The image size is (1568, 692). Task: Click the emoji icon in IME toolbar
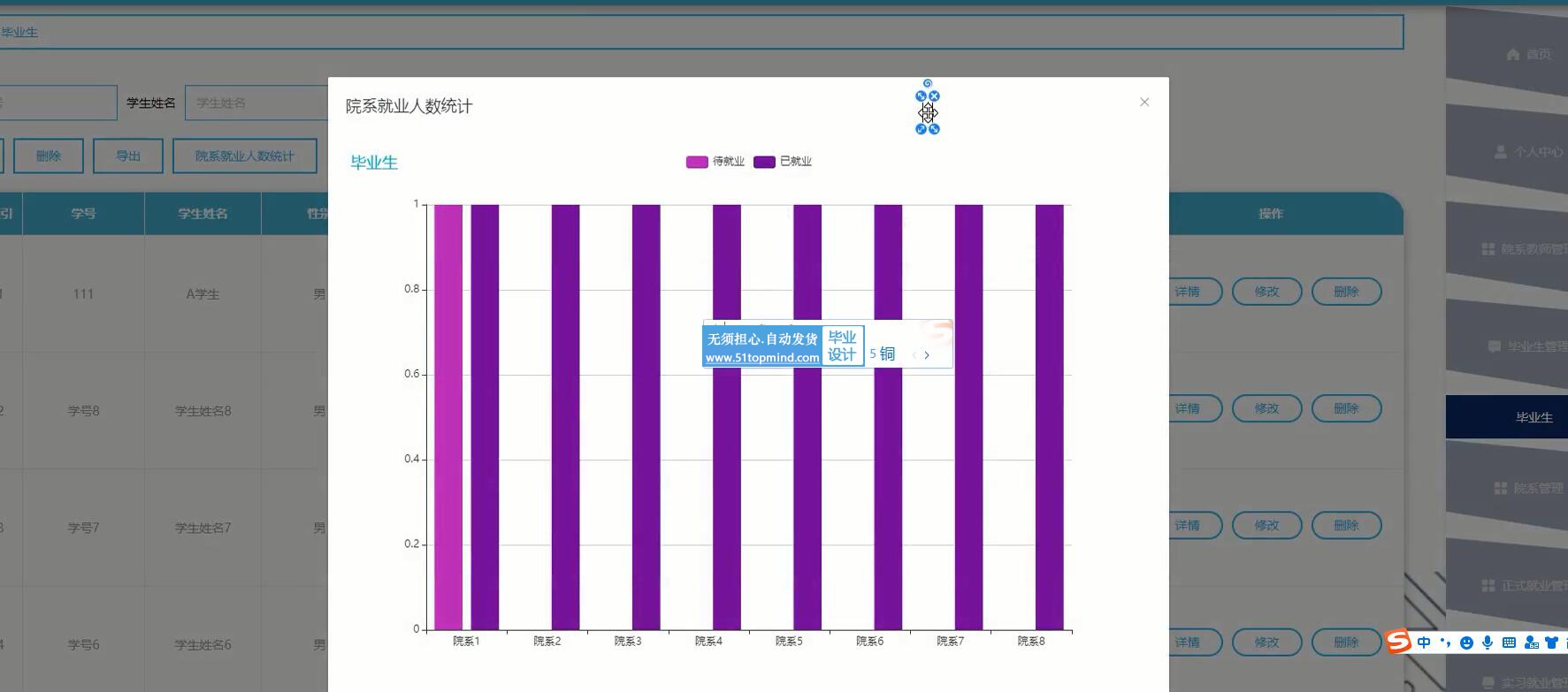pyautogui.click(x=1466, y=643)
